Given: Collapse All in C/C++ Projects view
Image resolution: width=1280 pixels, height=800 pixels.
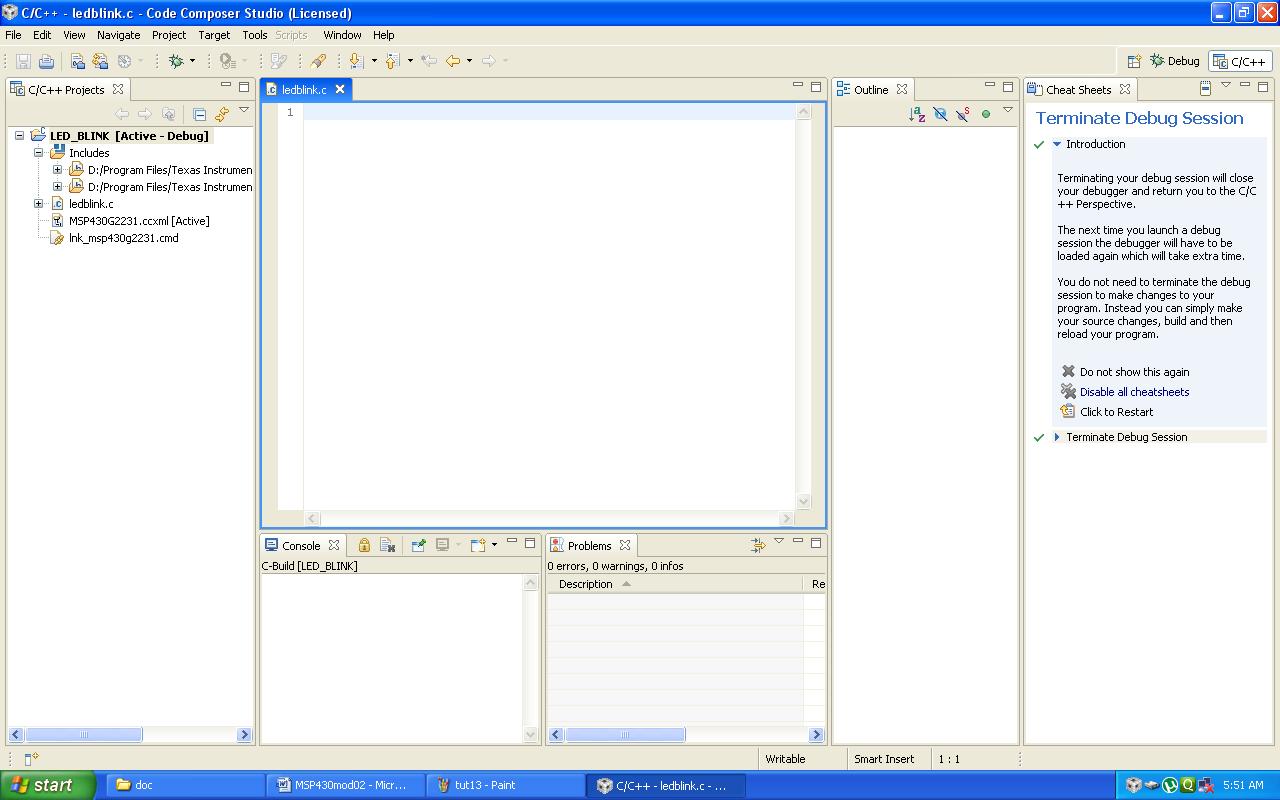Looking at the screenshot, I should (x=199, y=114).
